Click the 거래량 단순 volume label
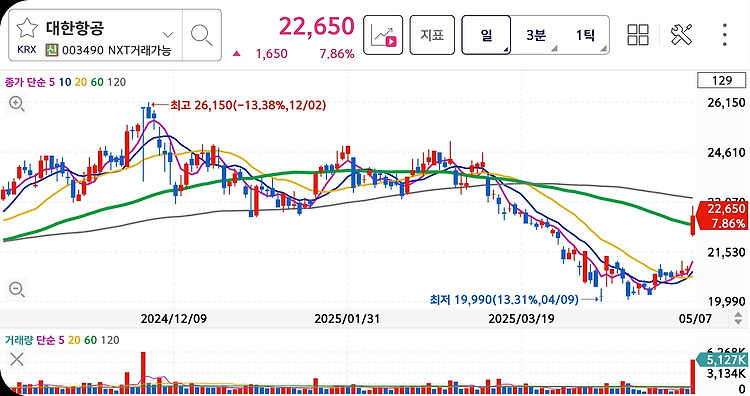 (30, 340)
